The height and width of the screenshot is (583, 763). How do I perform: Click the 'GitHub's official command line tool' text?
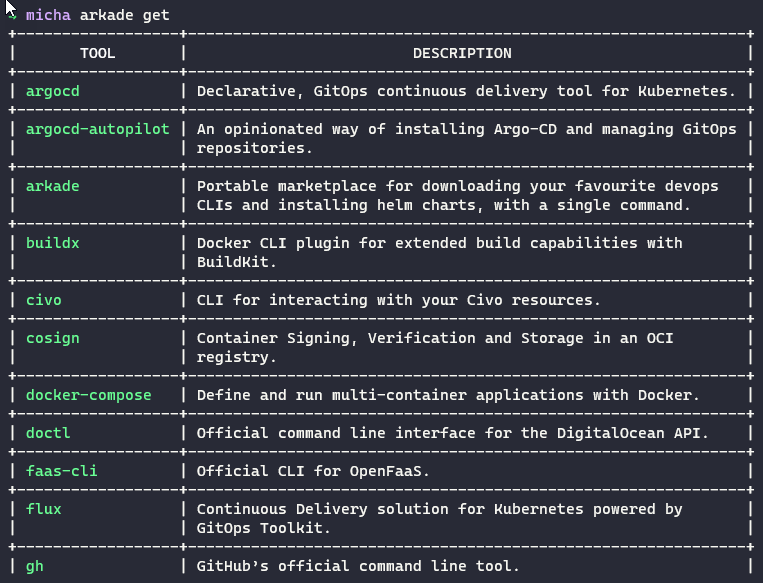[357, 566]
